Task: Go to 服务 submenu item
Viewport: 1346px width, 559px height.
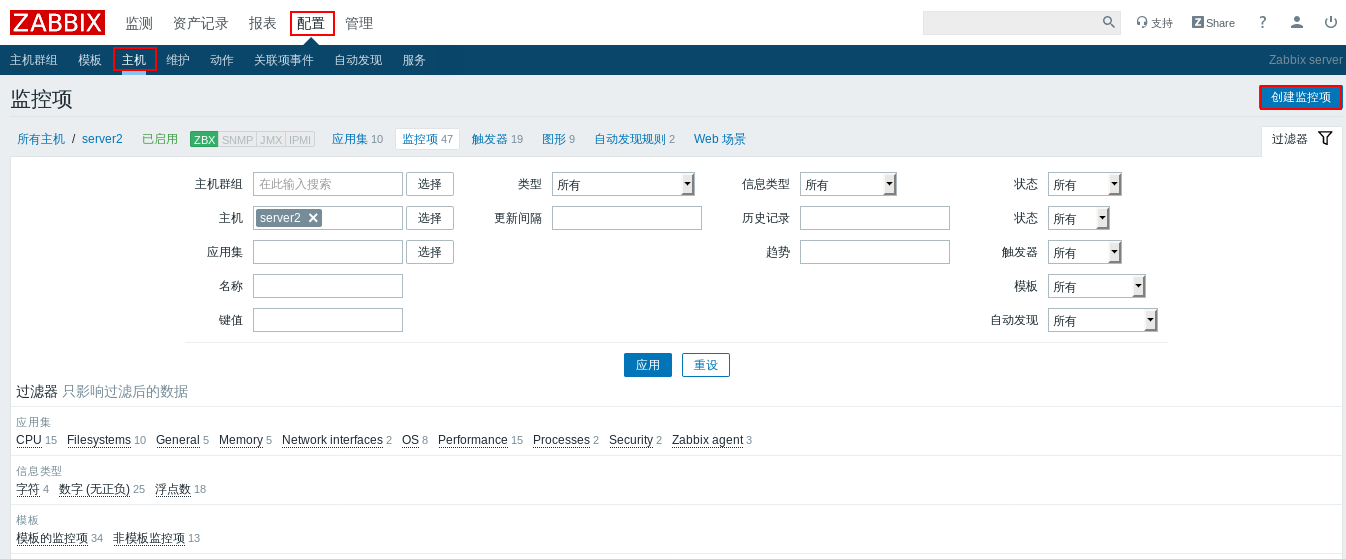Action: coord(414,60)
